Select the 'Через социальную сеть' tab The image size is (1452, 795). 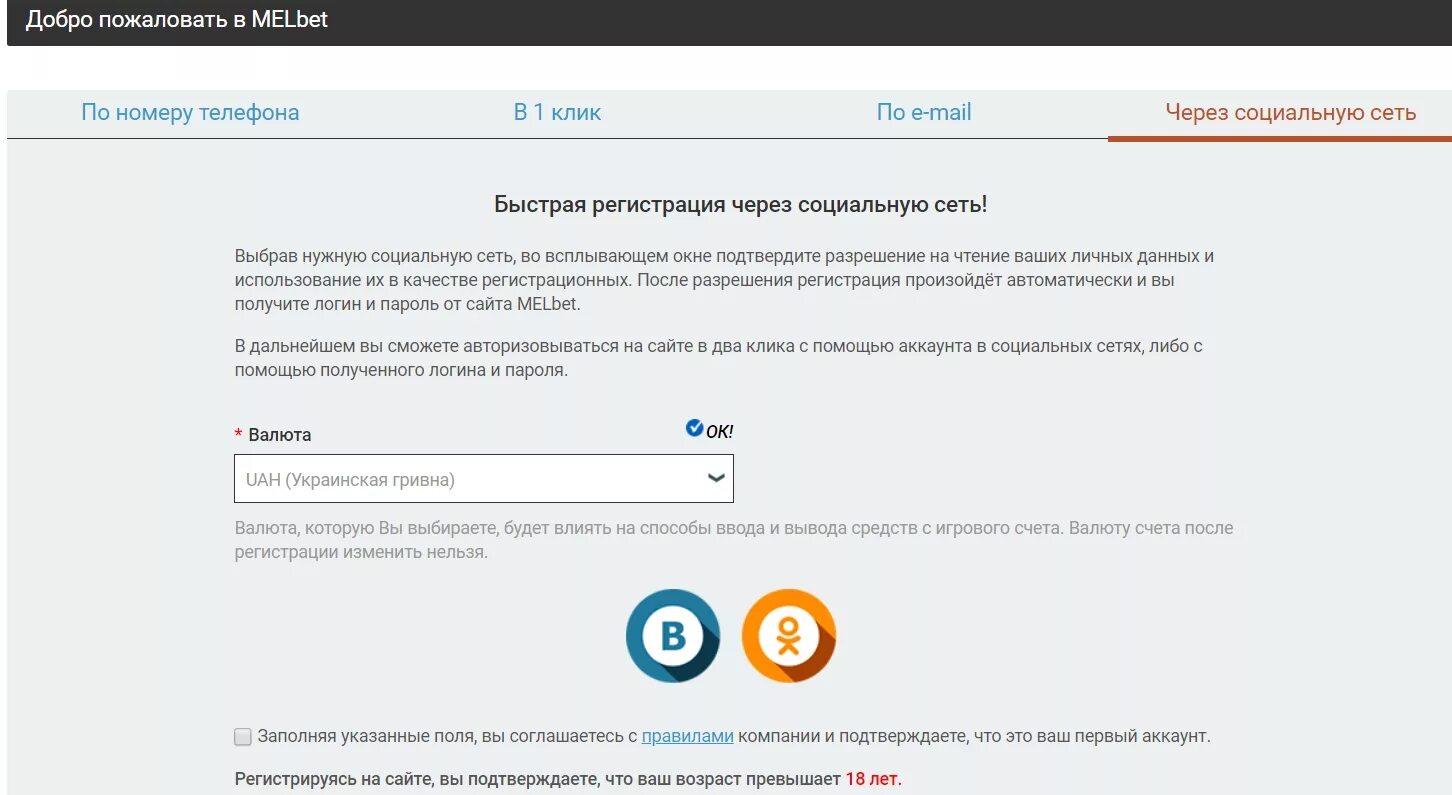coord(1291,113)
